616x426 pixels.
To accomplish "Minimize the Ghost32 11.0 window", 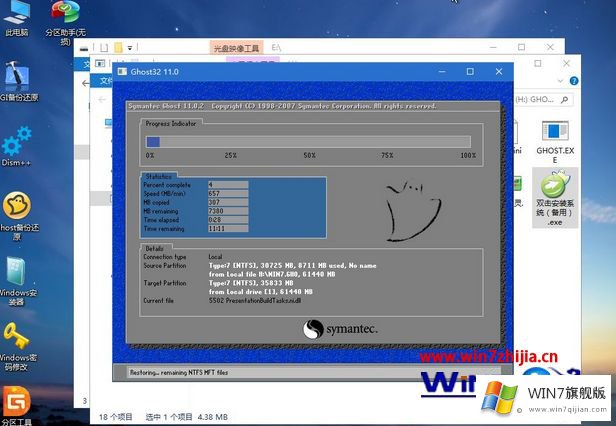I will pos(442,72).
